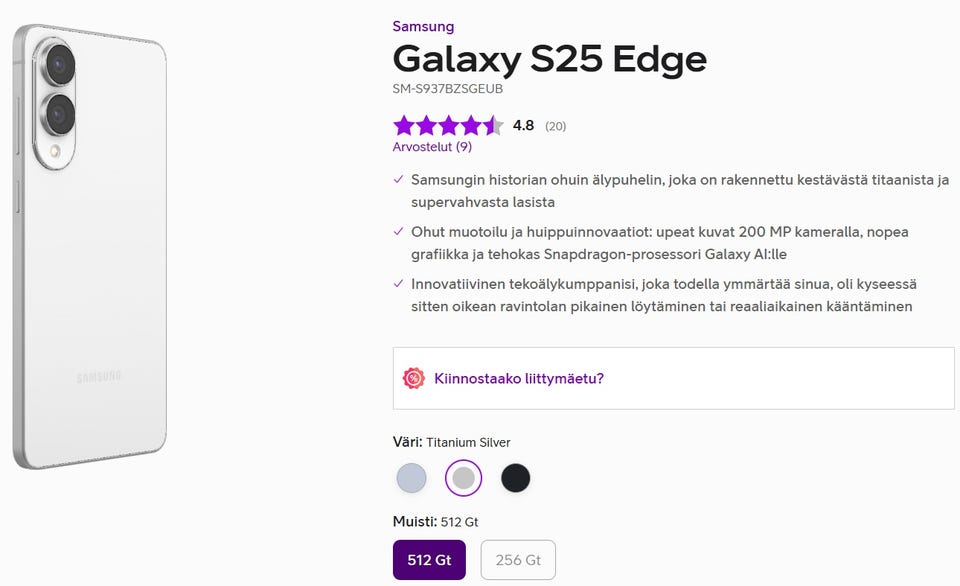This screenshot has width=960, height=586.
Task: Click the checkmark next to 'Innovatiivinen tekoälykumppanisi'
Action: (399, 284)
